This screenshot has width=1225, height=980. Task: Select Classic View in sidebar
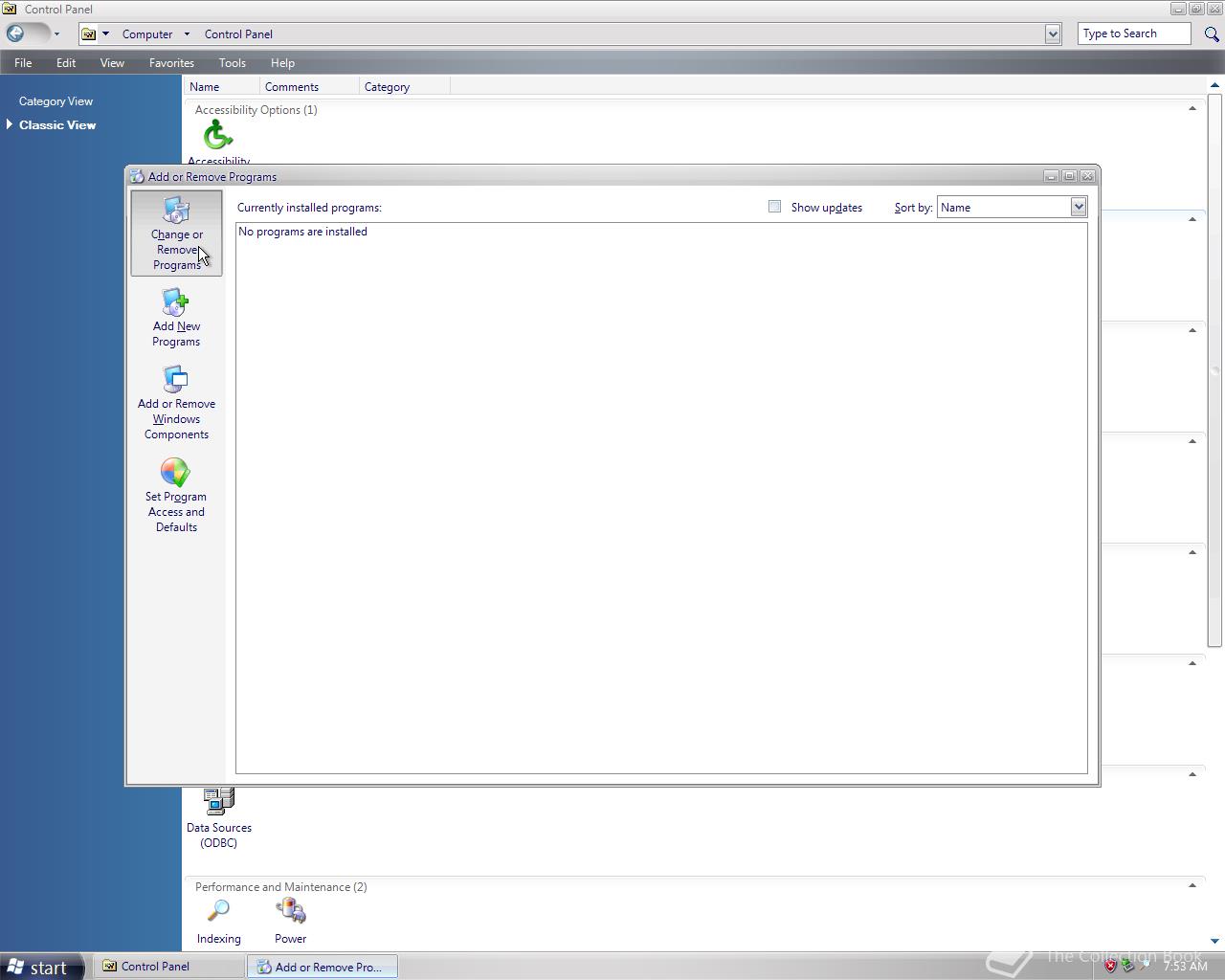[x=57, y=124]
